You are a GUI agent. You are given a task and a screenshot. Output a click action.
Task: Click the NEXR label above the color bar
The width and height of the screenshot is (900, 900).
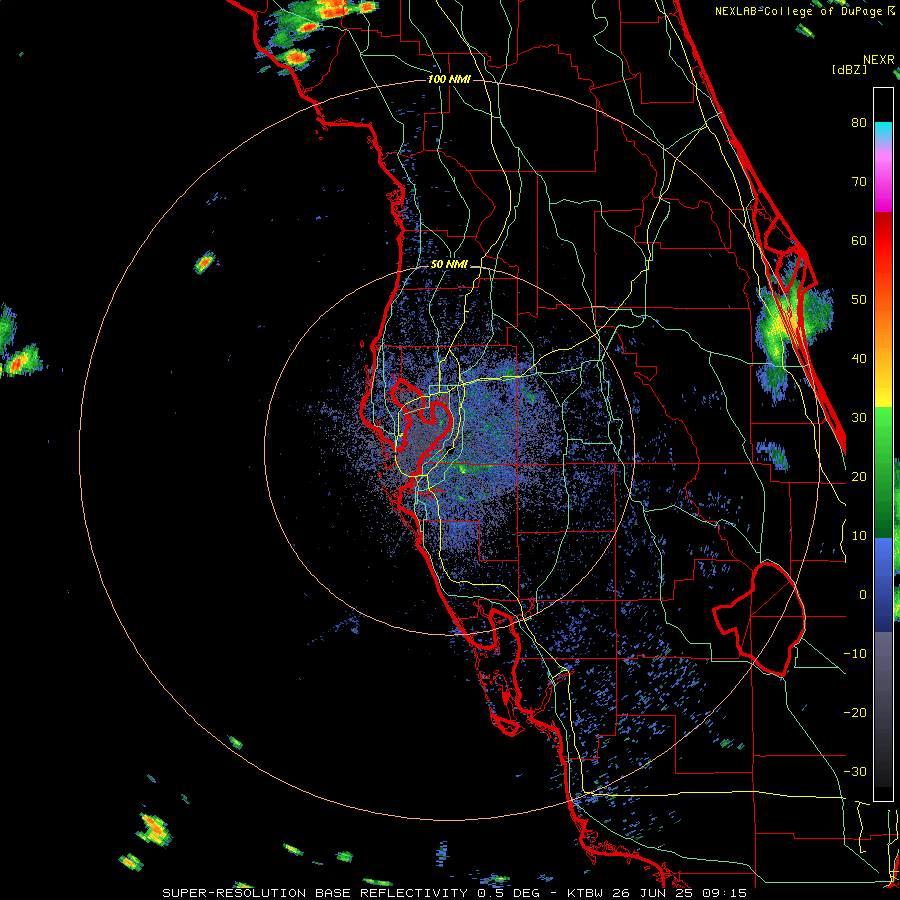click(879, 60)
